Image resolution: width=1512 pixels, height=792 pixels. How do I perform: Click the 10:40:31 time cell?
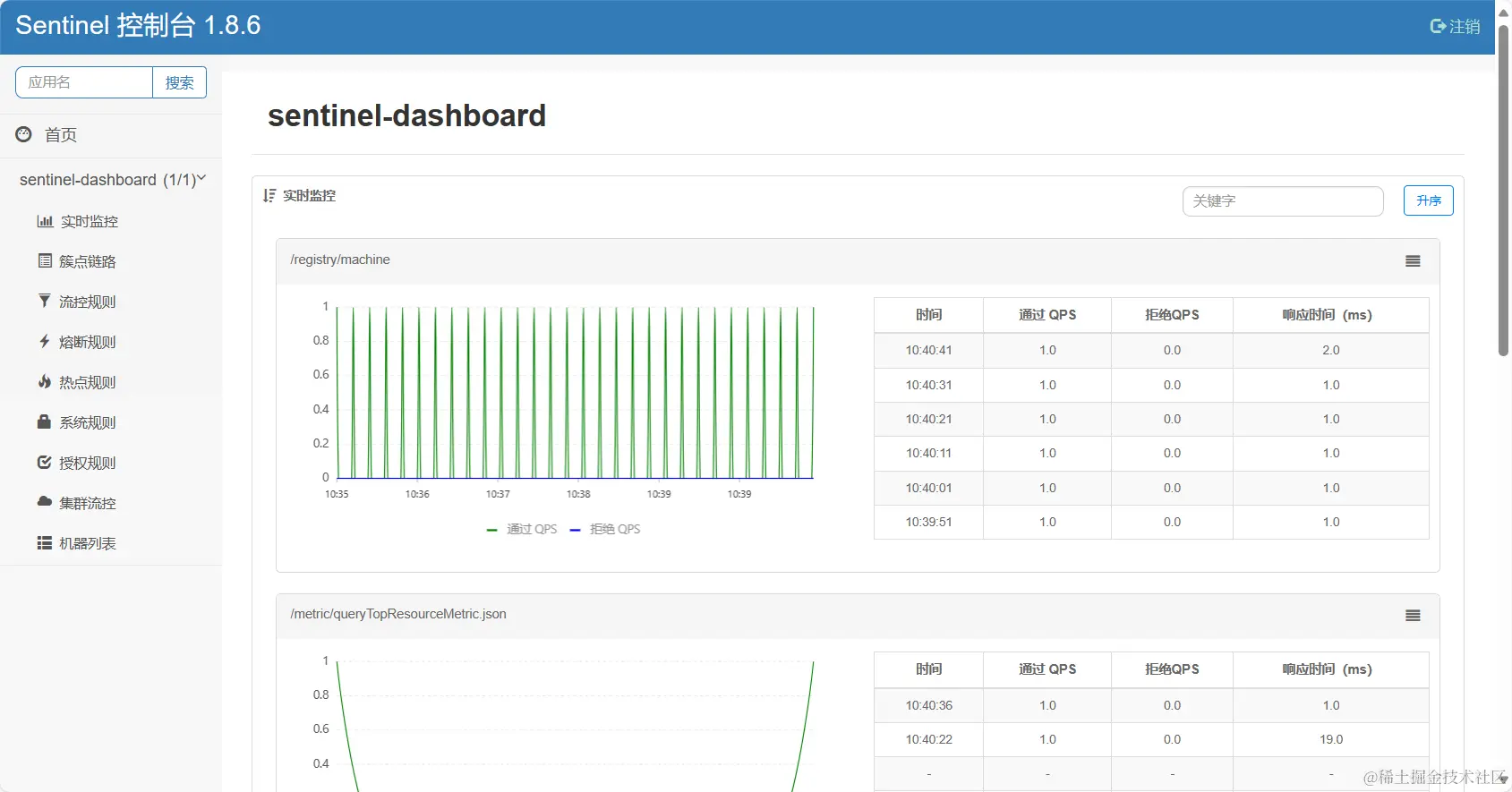tap(928, 385)
